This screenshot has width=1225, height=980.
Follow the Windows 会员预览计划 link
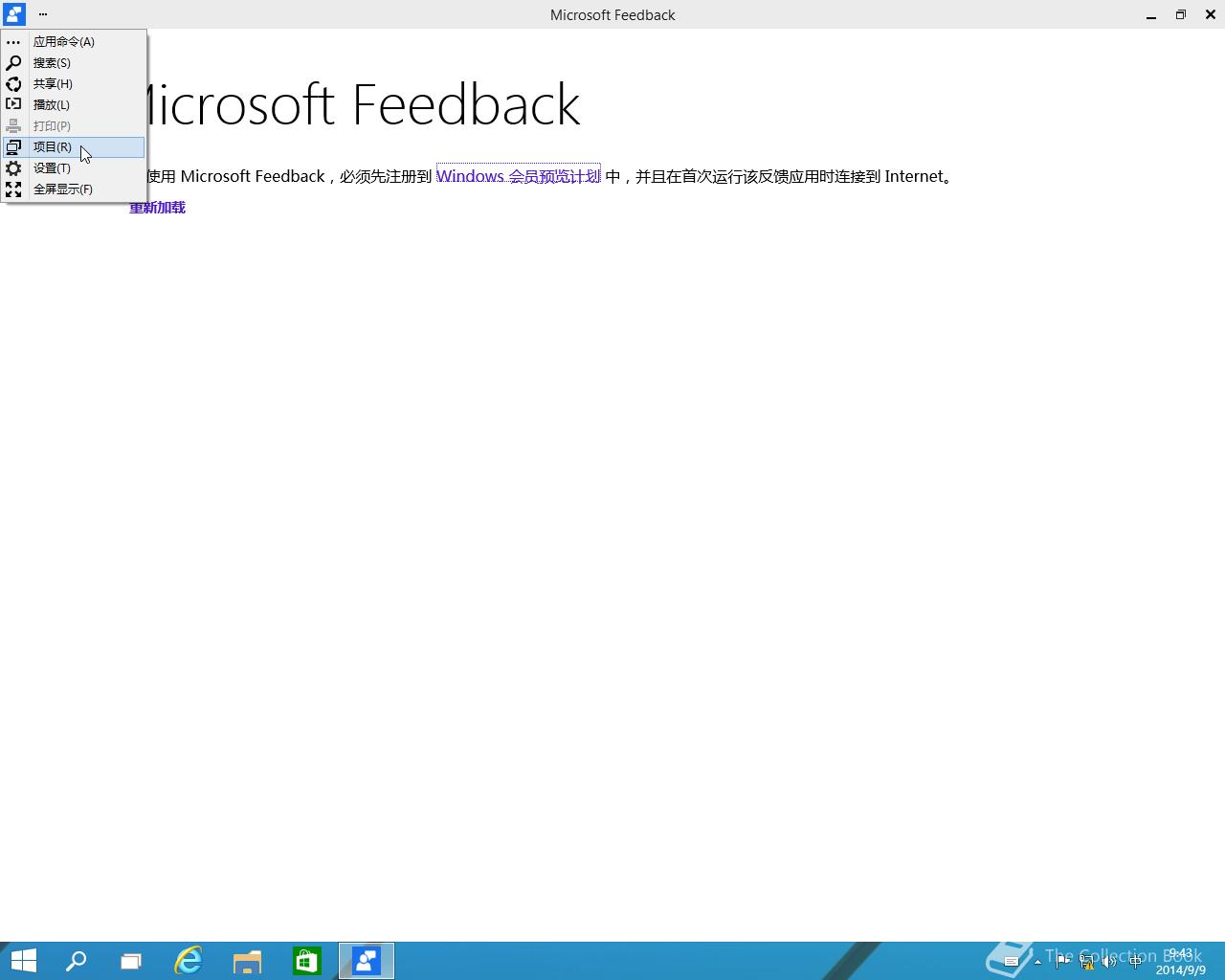click(519, 176)
